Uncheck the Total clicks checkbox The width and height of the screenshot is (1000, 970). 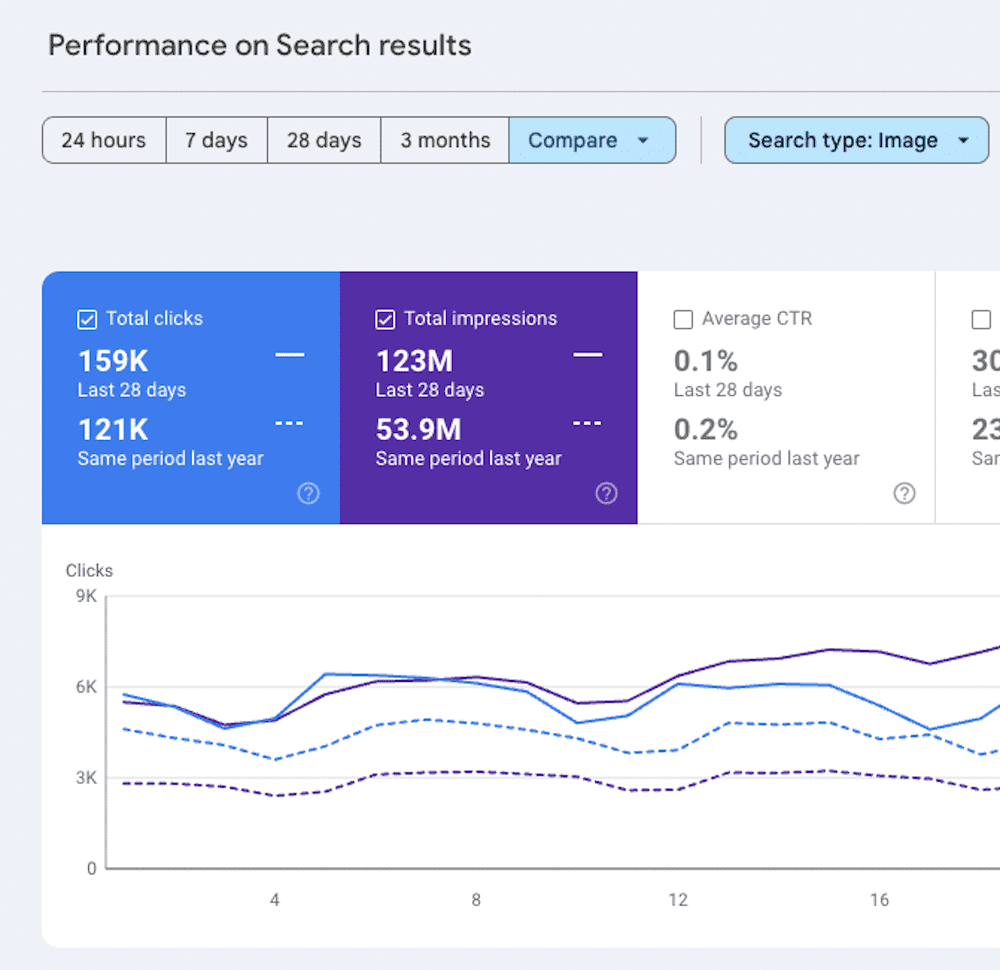(86, 318)
